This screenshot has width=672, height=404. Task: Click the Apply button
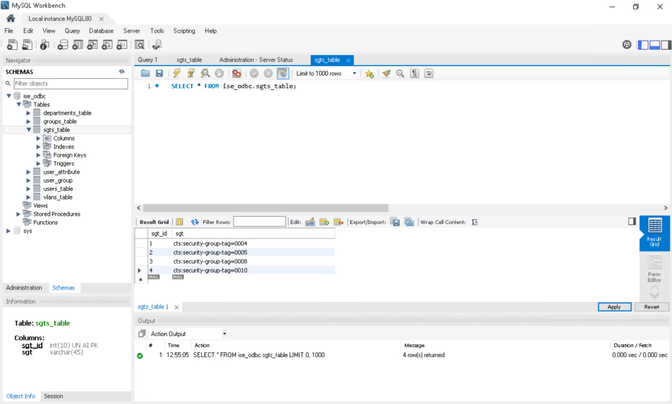pyautogui.click(x=614, y=307)
